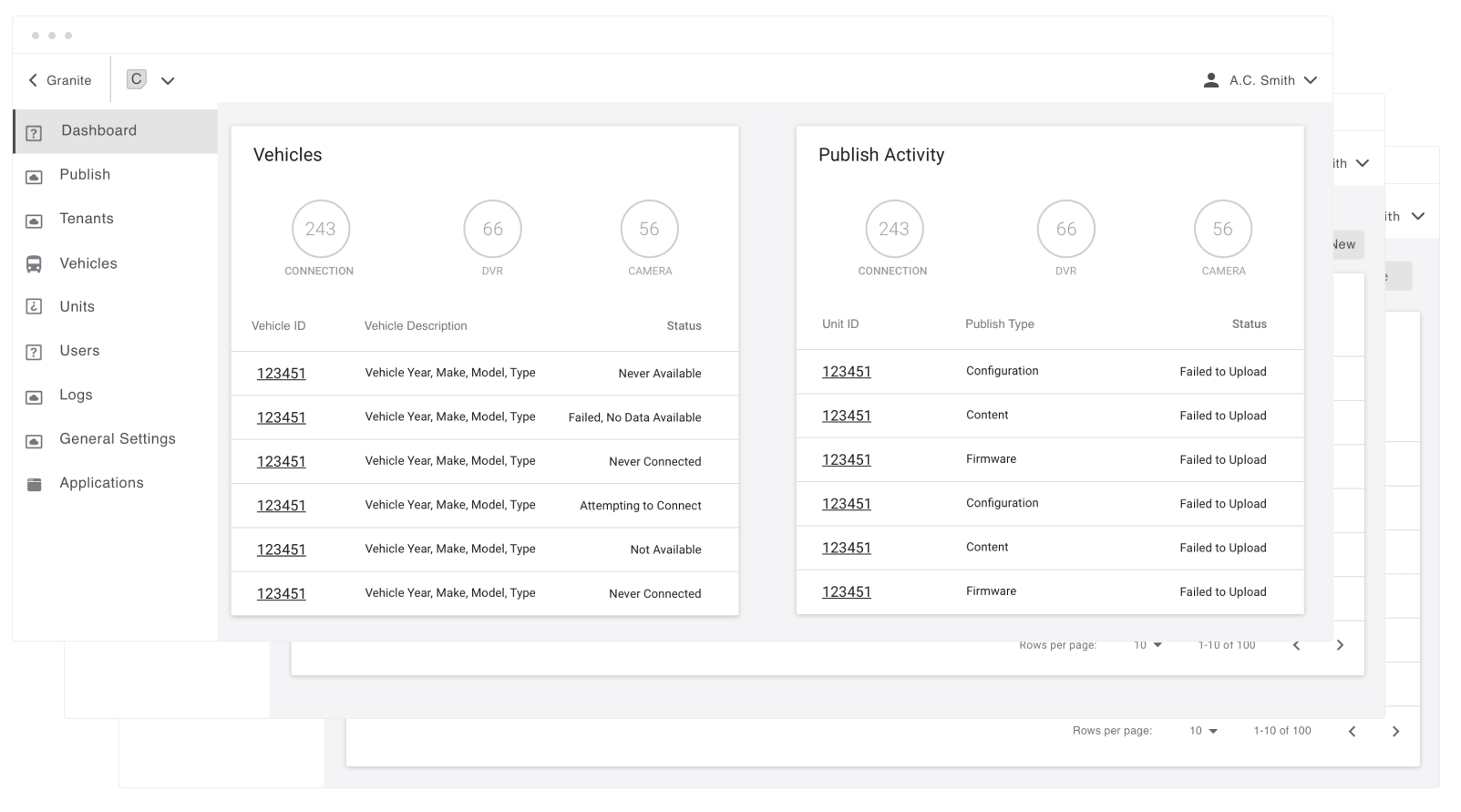The image size is (1461, 812).
Task: Click the Vehicles bus icon in sidebar
Action: [x=34, y=264]
